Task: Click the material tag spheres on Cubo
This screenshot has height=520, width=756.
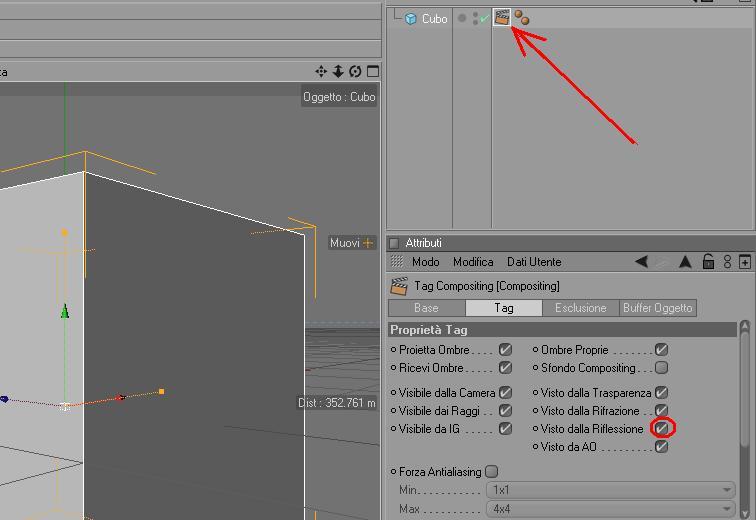Action: pos(522,18)
